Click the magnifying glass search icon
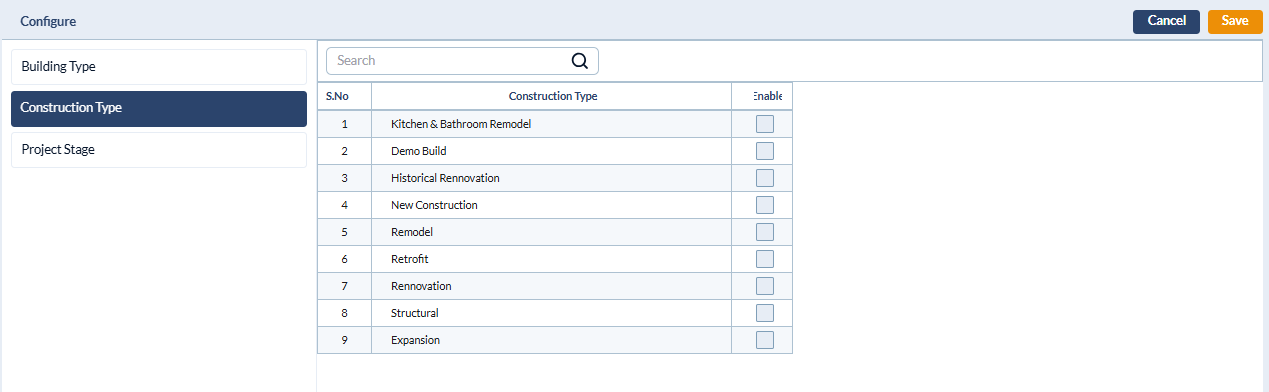 pos(580,61)
